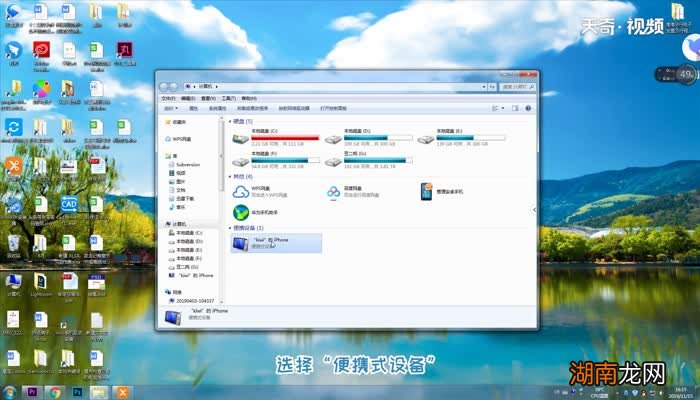Select 视频 library in the navigation pane
Image resolution: width=700 pixels, height=400 pixels.
click(177, 173)
